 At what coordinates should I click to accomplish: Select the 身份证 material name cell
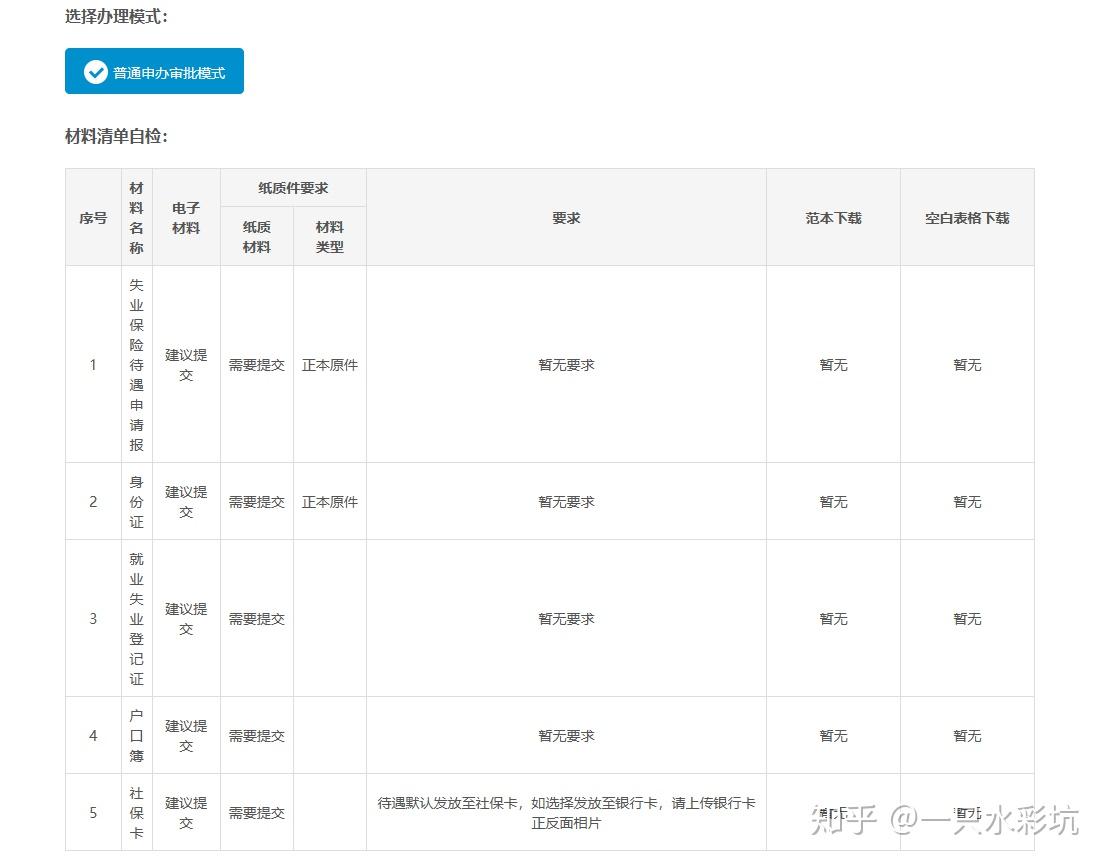click(x=136, y=502)
